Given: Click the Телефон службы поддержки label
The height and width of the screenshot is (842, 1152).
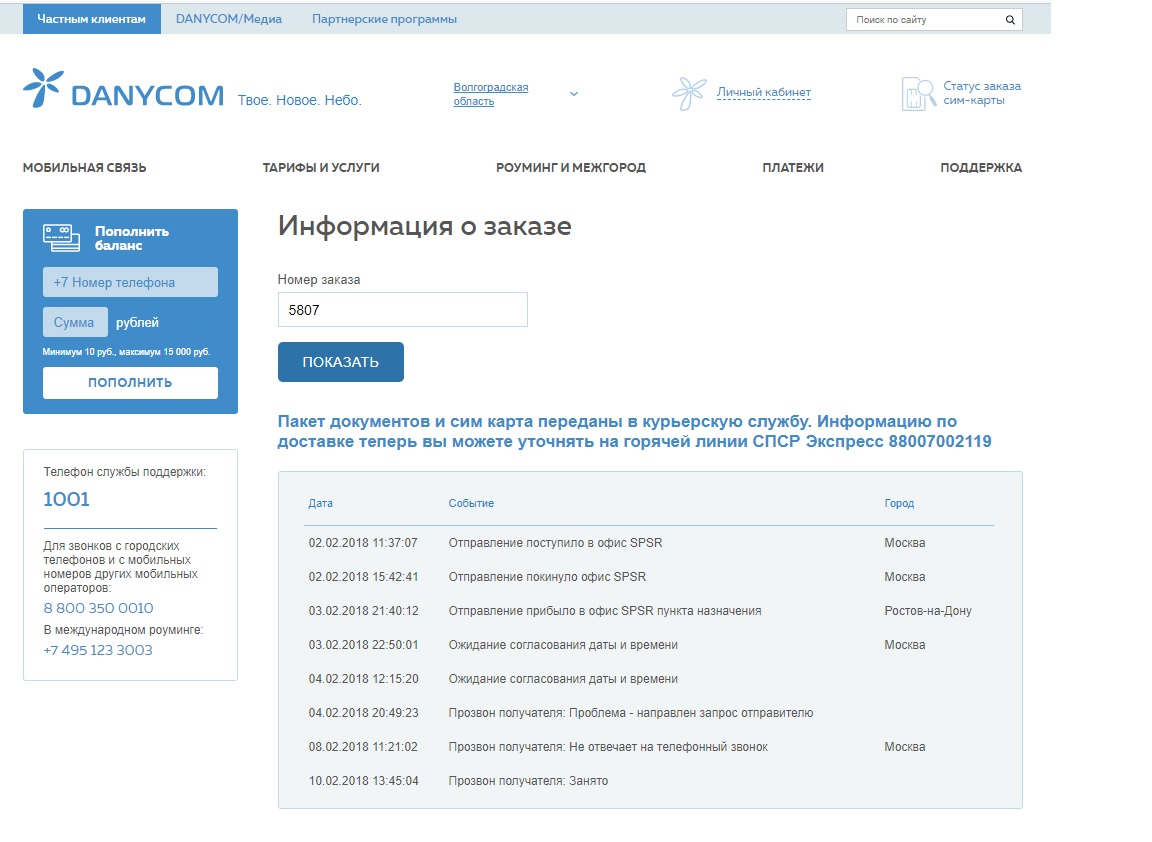Looking at the screenshot, I should pyautogui.click(x=124, y=472).
